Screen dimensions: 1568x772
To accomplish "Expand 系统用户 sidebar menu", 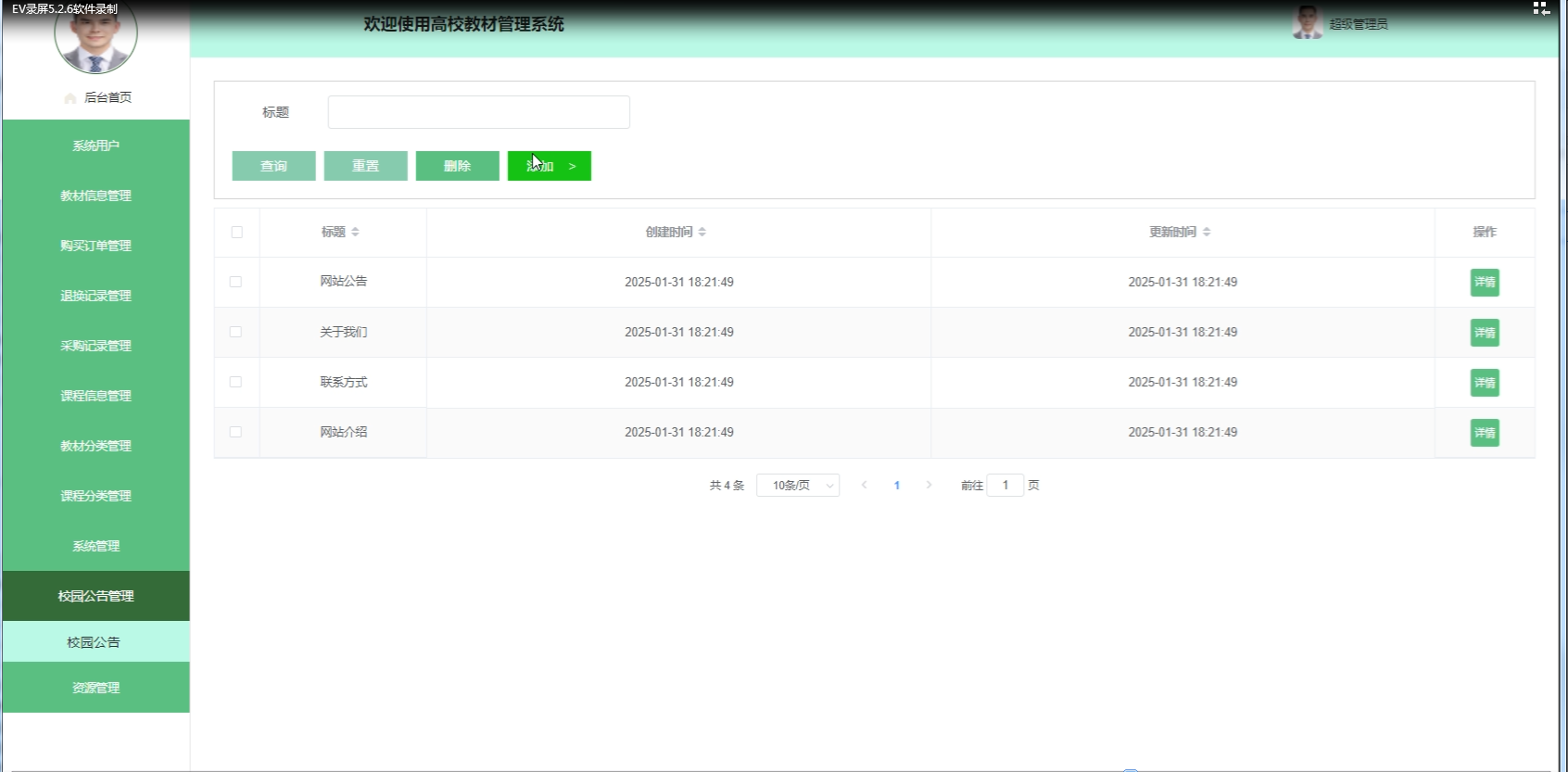I will point(96,146).
